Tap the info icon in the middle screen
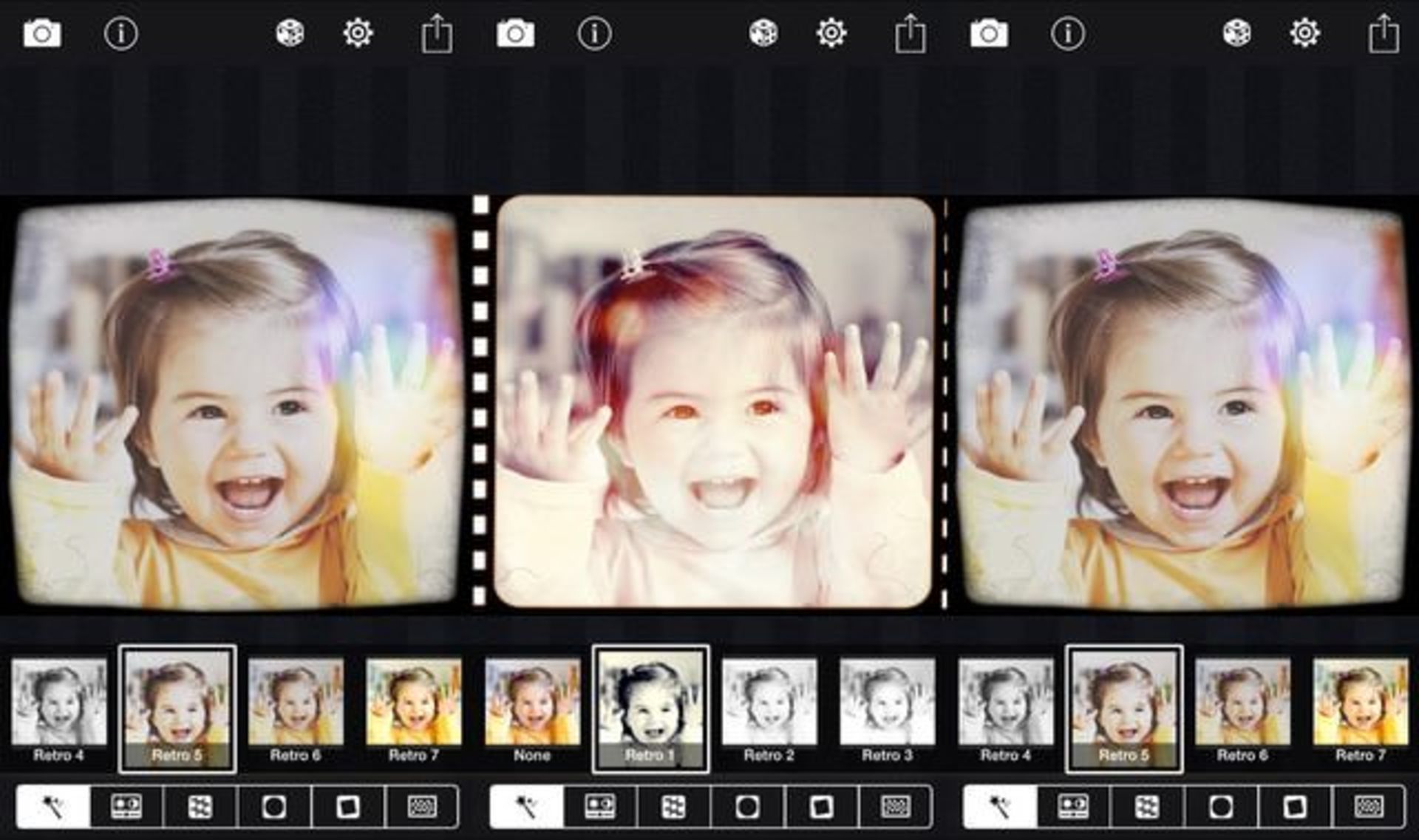This screenshot has width=1419, height=840. point(595,34)
